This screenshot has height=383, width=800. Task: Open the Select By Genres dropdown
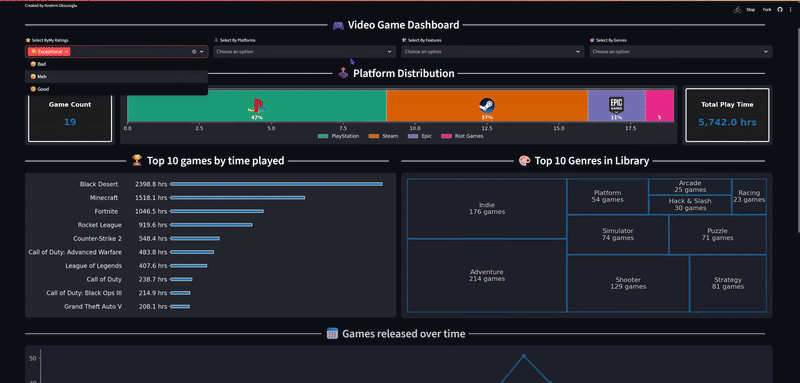coord(681,52)
